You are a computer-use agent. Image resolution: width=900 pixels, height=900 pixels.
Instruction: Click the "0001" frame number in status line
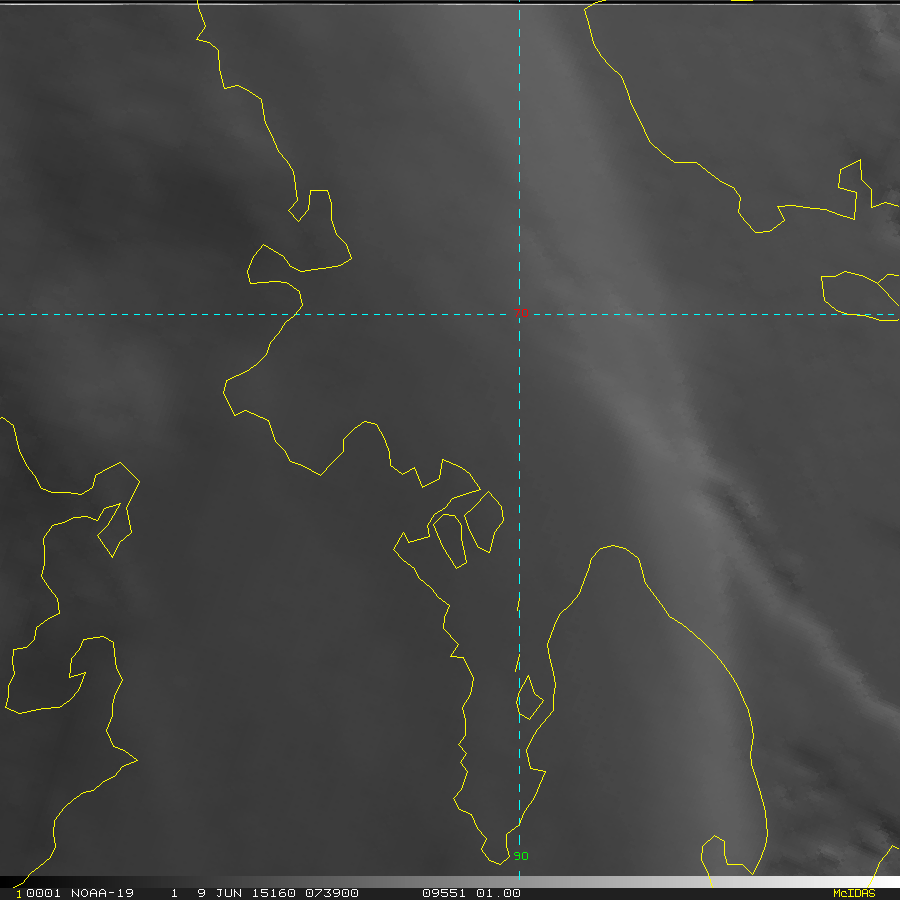coord(44,893)
